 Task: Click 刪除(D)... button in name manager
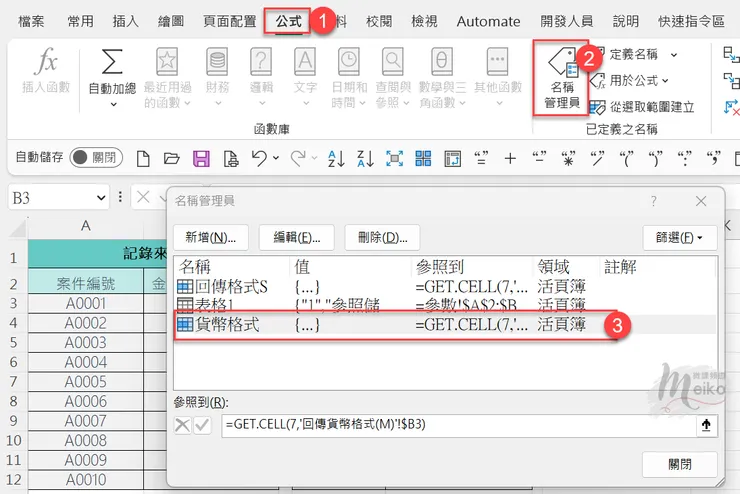[x=382, y=237]
